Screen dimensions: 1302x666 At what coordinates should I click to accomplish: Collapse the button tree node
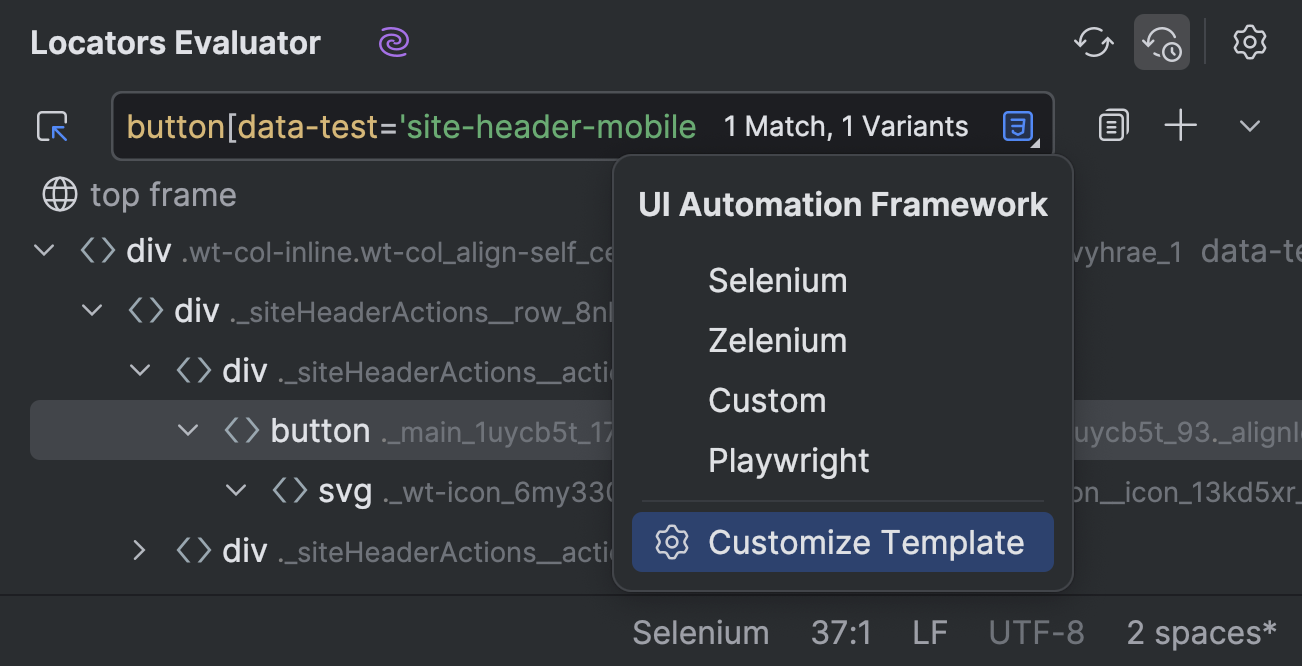[x=188, y=430]
